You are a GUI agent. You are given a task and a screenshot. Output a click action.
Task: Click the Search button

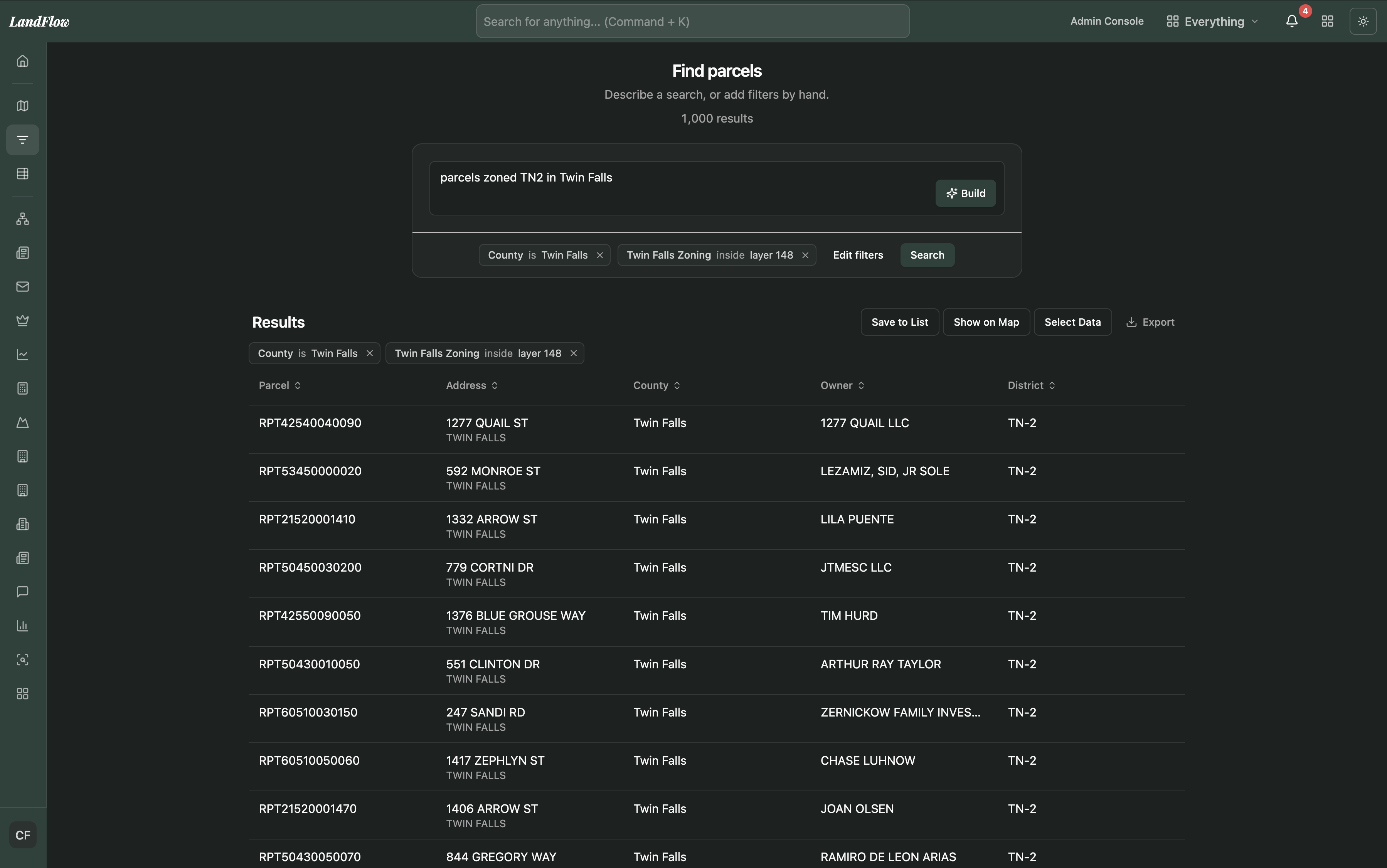coord(927,255)
